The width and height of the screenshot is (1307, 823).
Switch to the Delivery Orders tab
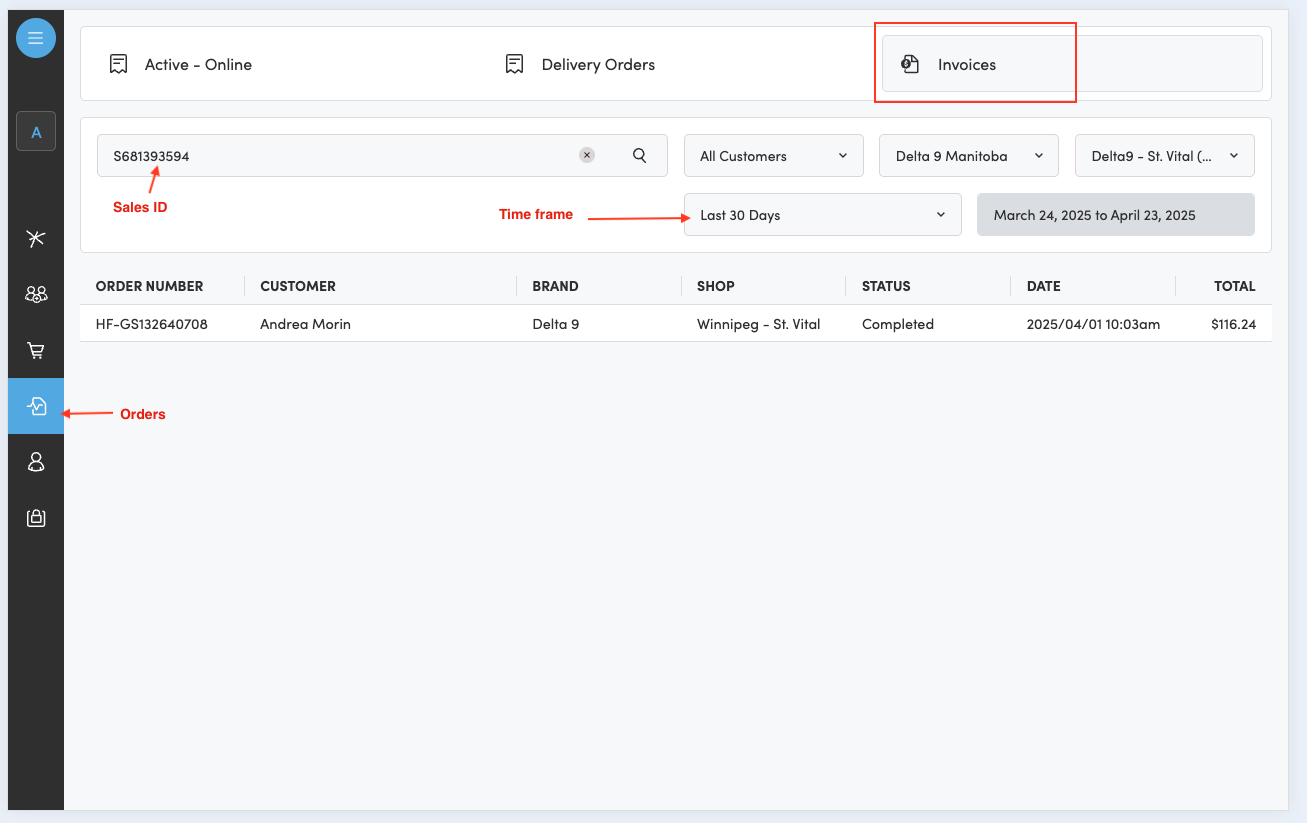coord(597,64)
